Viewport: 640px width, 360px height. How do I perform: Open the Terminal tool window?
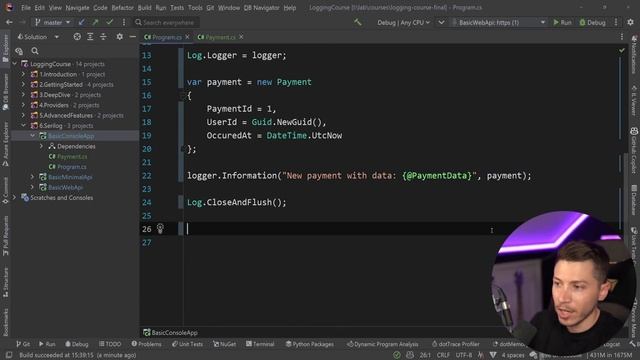click(x=260, y=344)
